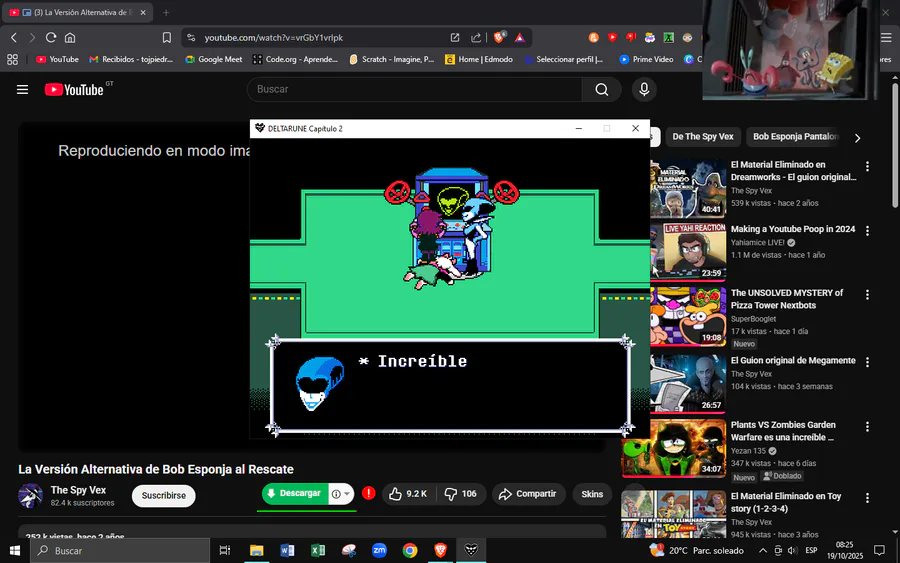Open the Google Meet bookmark
This screenshot has height=563, width=900.
click(214, 59)
